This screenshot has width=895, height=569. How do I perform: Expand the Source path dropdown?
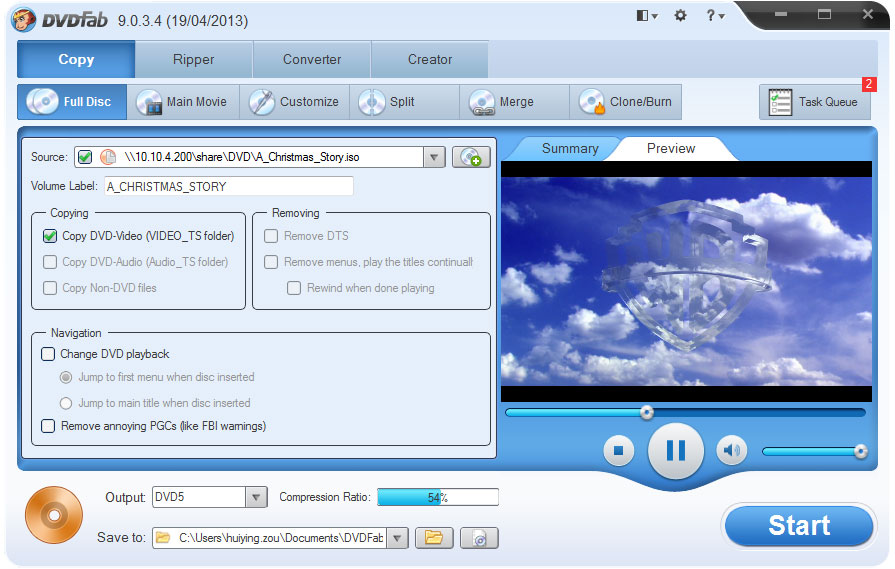[434, 157]
